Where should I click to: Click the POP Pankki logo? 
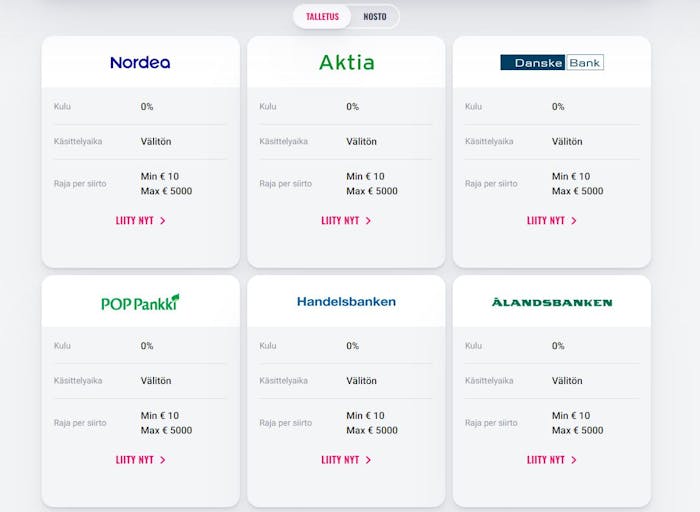click(140, 302)
